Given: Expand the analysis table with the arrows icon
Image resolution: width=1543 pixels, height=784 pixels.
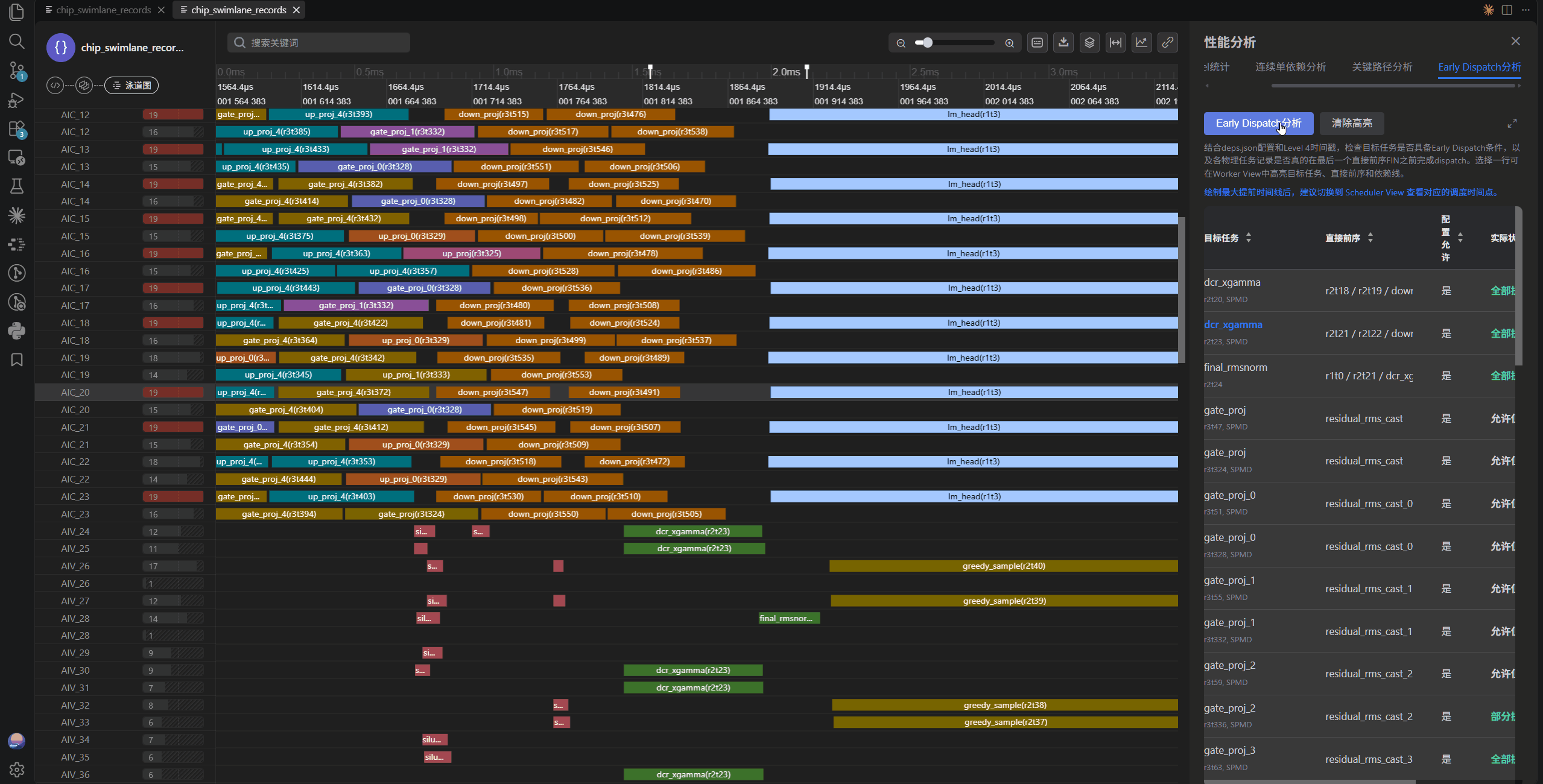Looking at the screenshot, I should click(x=1512, y=124).
